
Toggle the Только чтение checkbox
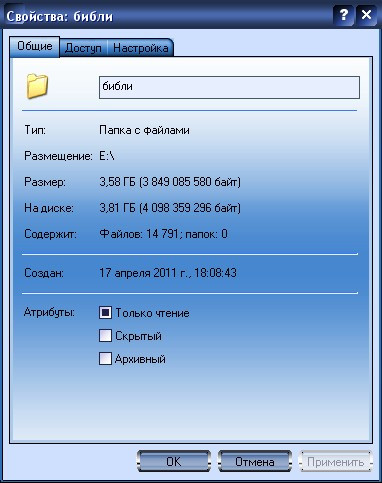click(105, 313)
